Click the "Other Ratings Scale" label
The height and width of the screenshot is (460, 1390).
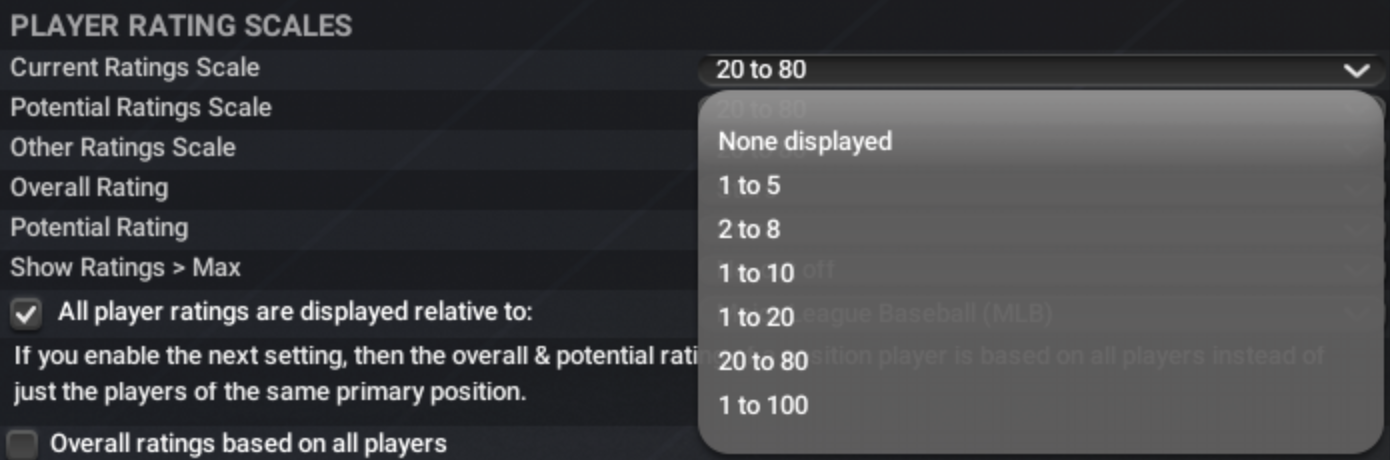pyautogui.click(x=123, y=148)
